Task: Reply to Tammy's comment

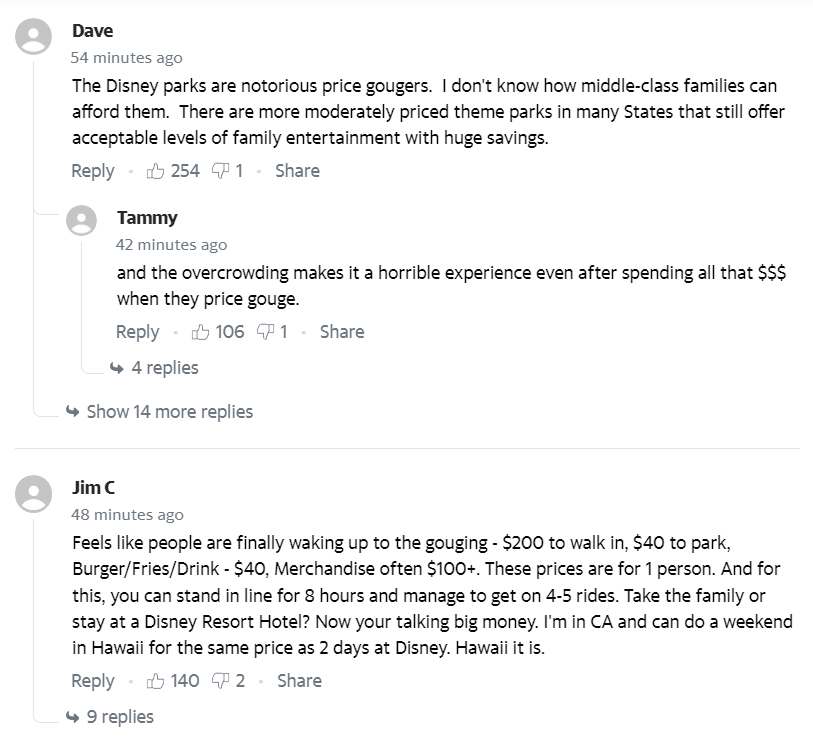Action: [x=138, y=332]
